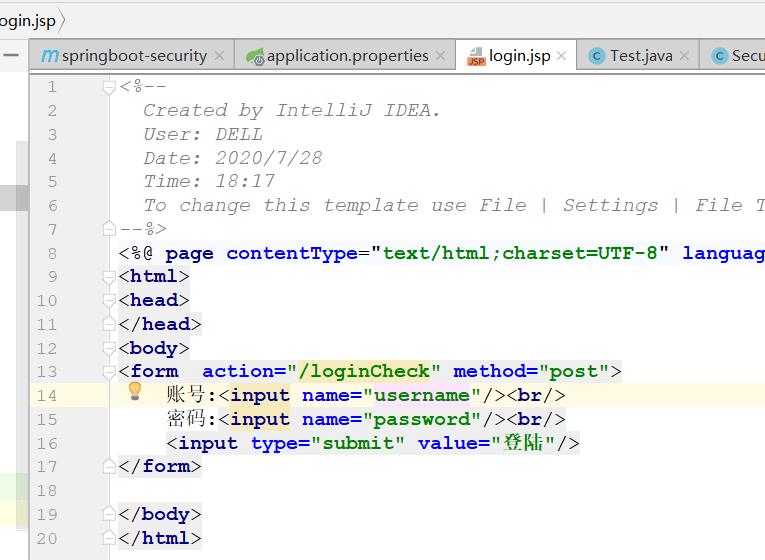Click the Maven icon on springboot-security tab

[x=49, y=56]
